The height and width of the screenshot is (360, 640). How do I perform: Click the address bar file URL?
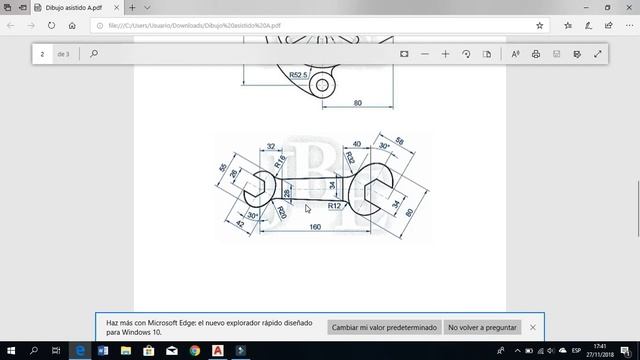click(x=194, y=25)
